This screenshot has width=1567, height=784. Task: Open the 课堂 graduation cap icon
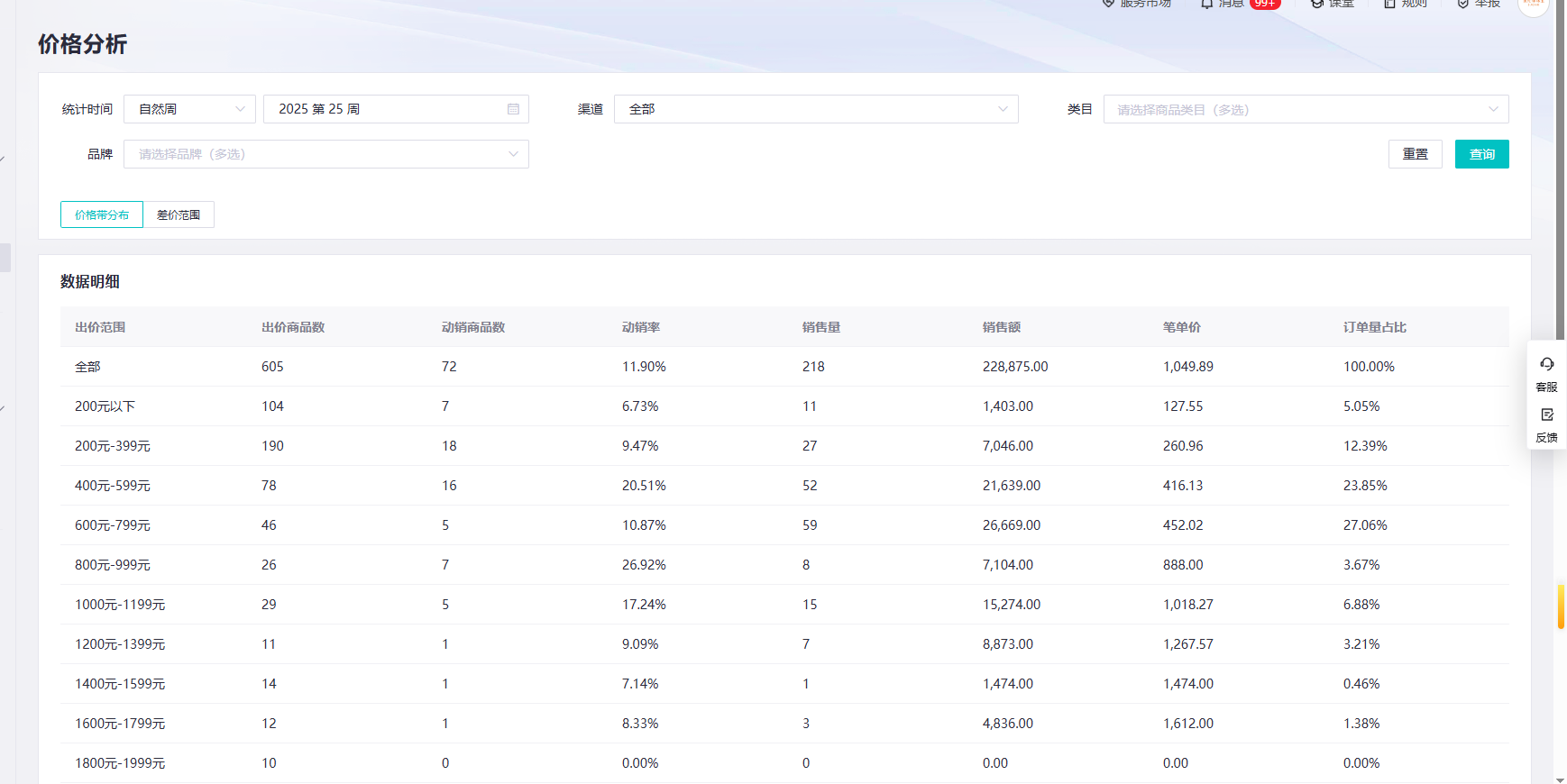[x=1317, y=4]
